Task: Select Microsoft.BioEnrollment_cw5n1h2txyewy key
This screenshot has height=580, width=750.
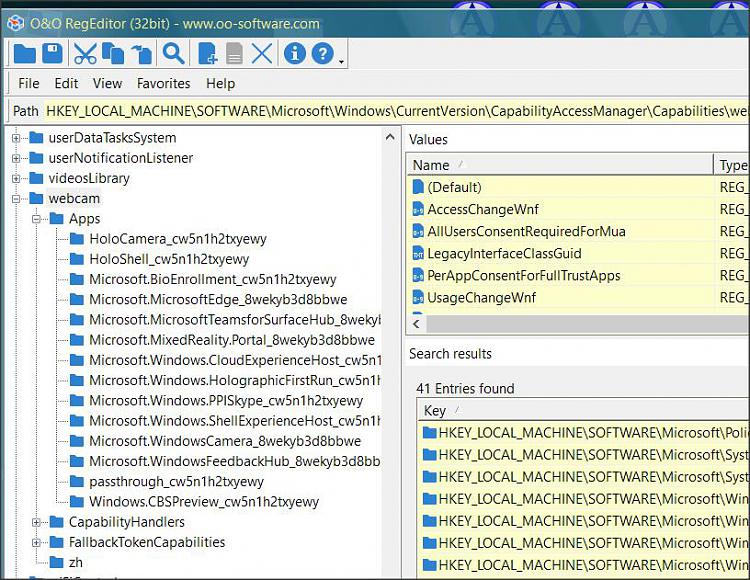Action: point(212,279)
